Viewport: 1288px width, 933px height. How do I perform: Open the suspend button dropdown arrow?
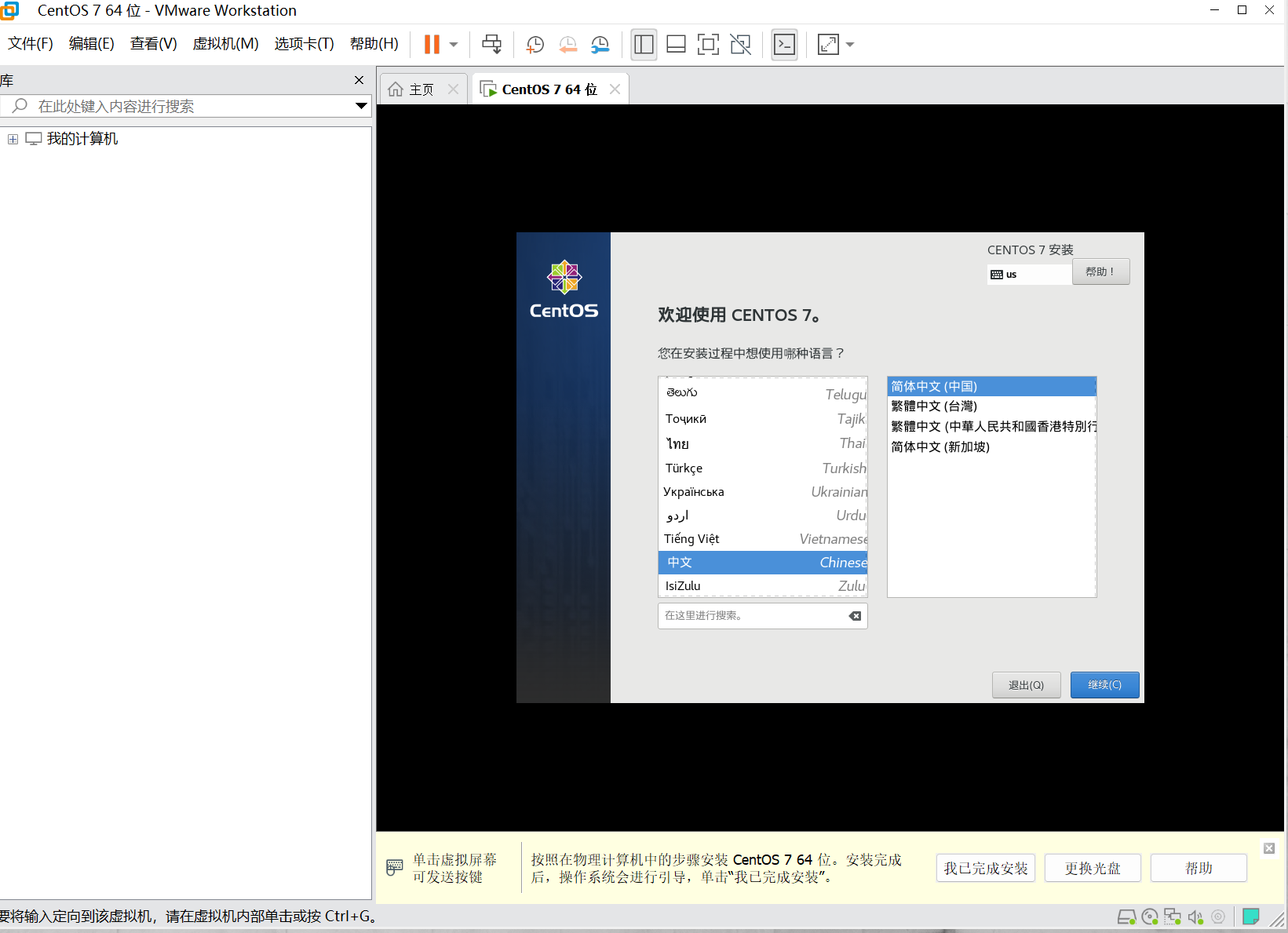(x=451, y=44)
